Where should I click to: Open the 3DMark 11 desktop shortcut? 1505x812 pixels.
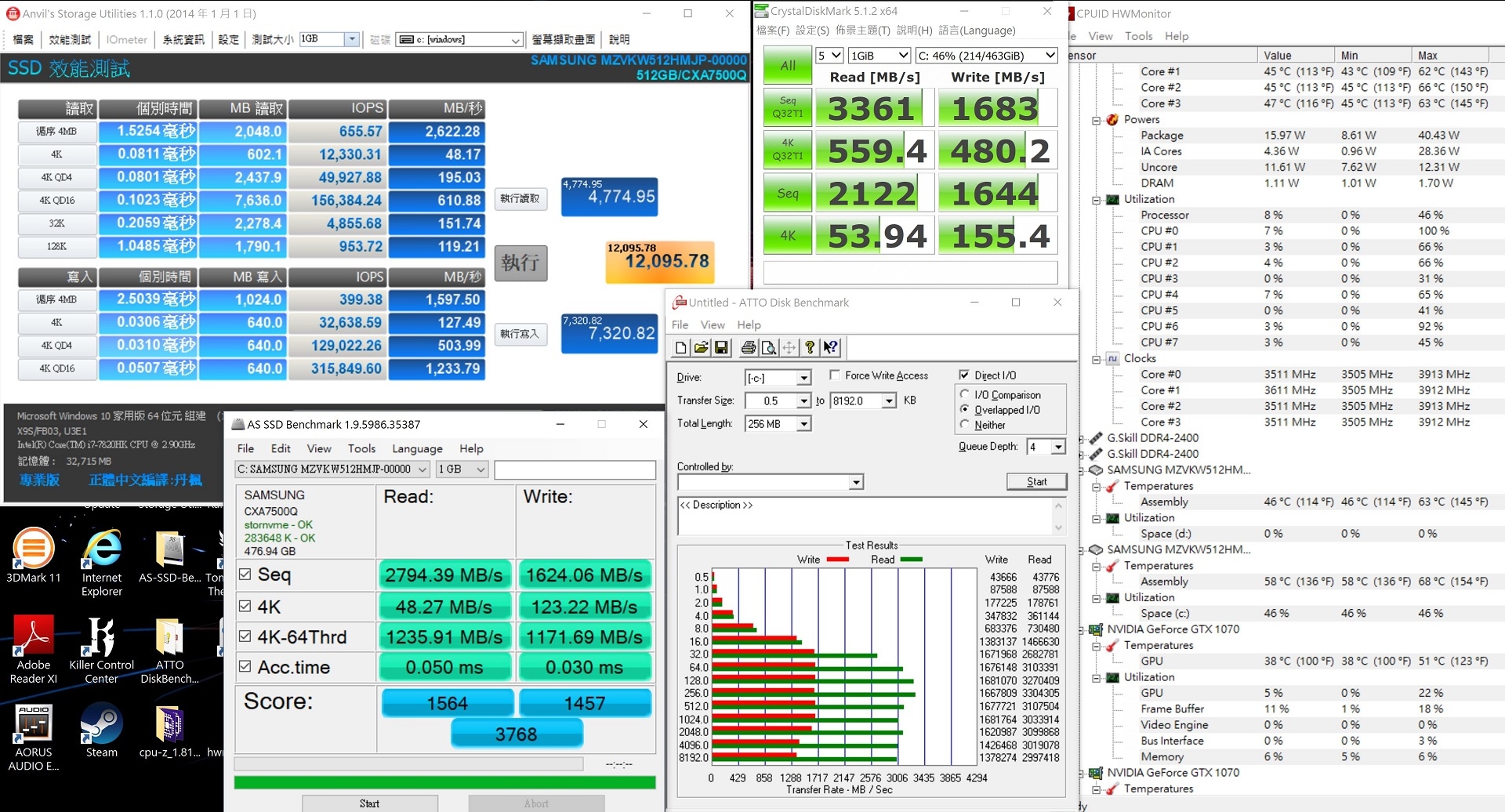[x=33, y=555]
